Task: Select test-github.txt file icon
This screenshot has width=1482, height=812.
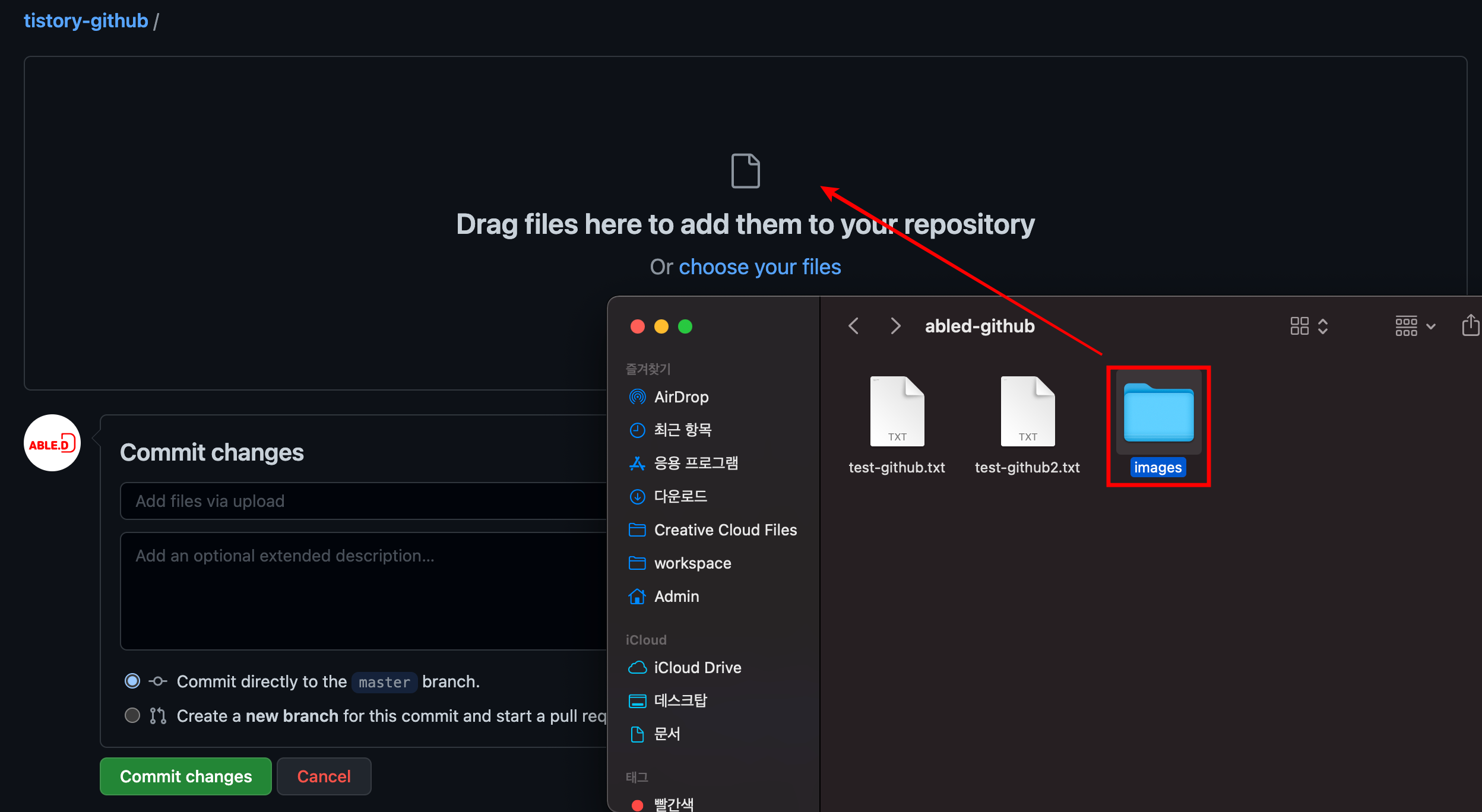Action: click(x=897, y=411)
